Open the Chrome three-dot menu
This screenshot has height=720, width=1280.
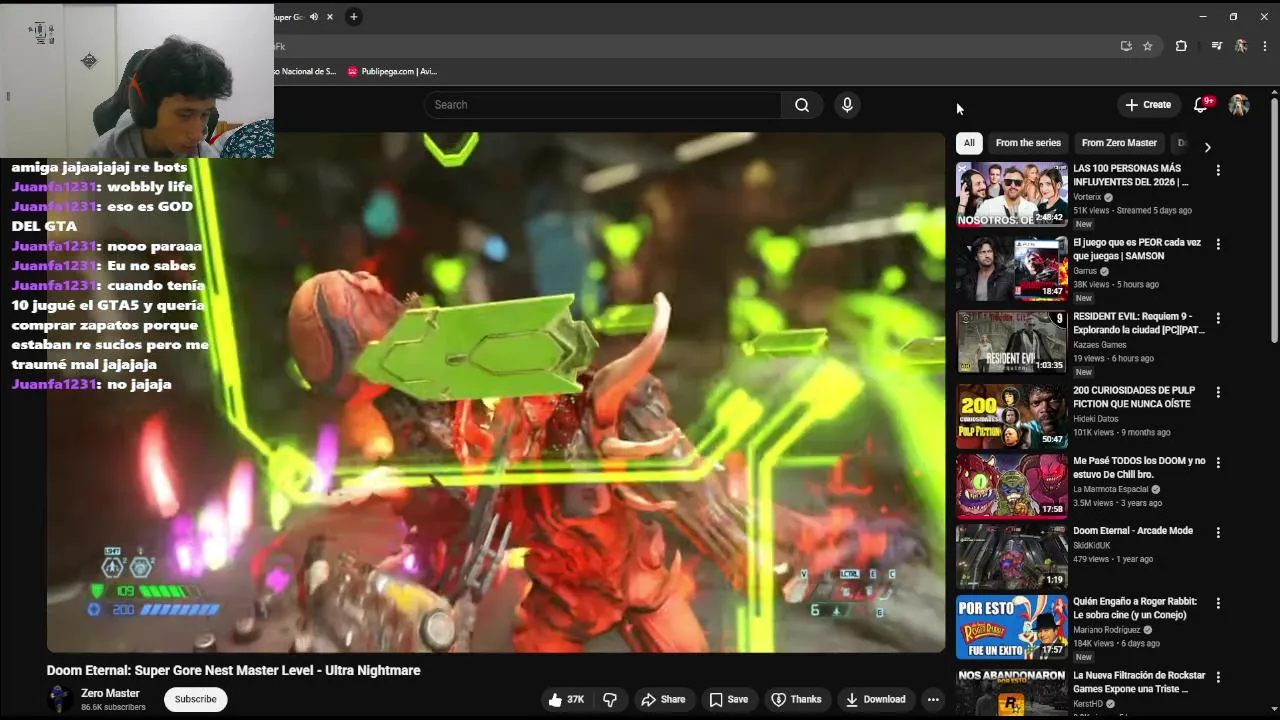1265,46
